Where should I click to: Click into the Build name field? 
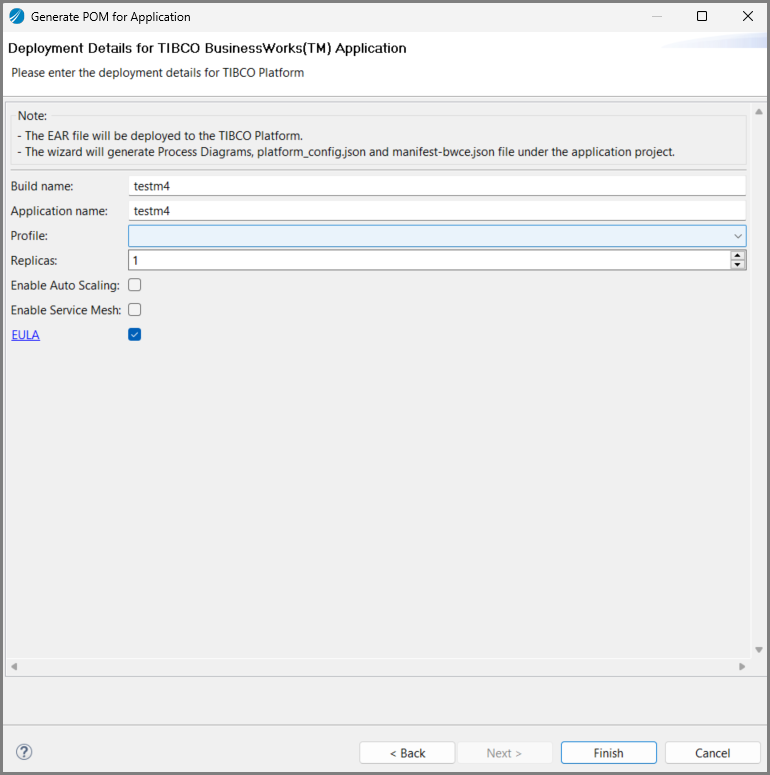[437, 186]
